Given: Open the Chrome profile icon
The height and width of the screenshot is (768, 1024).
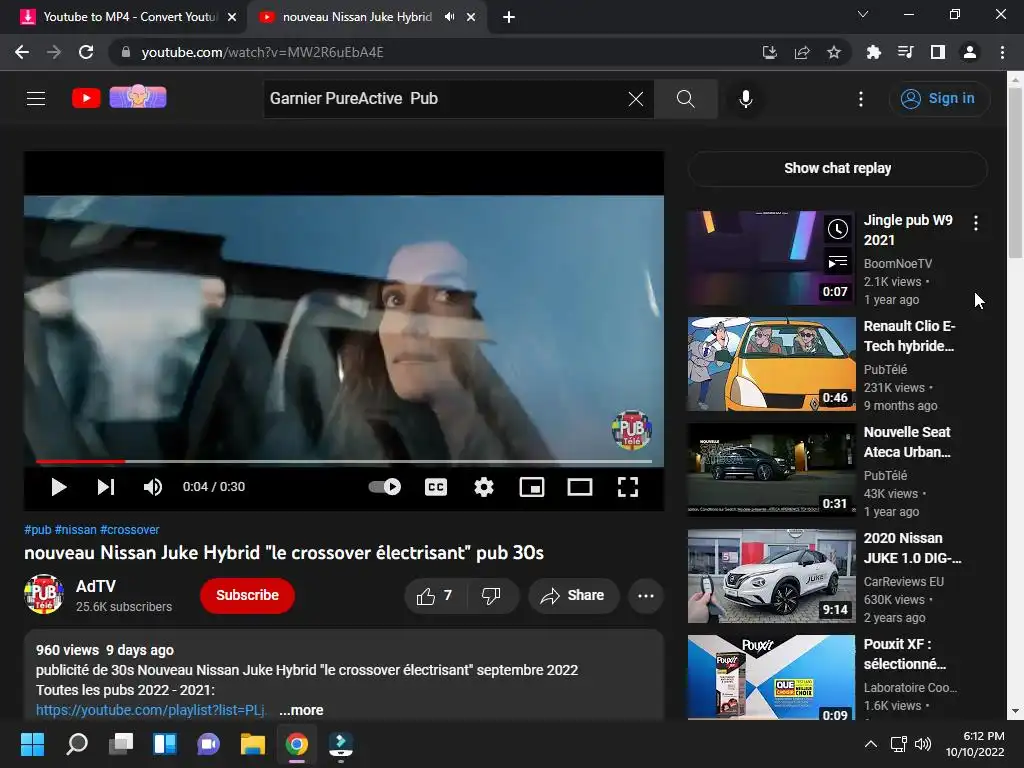Looking at the screenshot, I should pyautogui.click(x=970, y=52).
